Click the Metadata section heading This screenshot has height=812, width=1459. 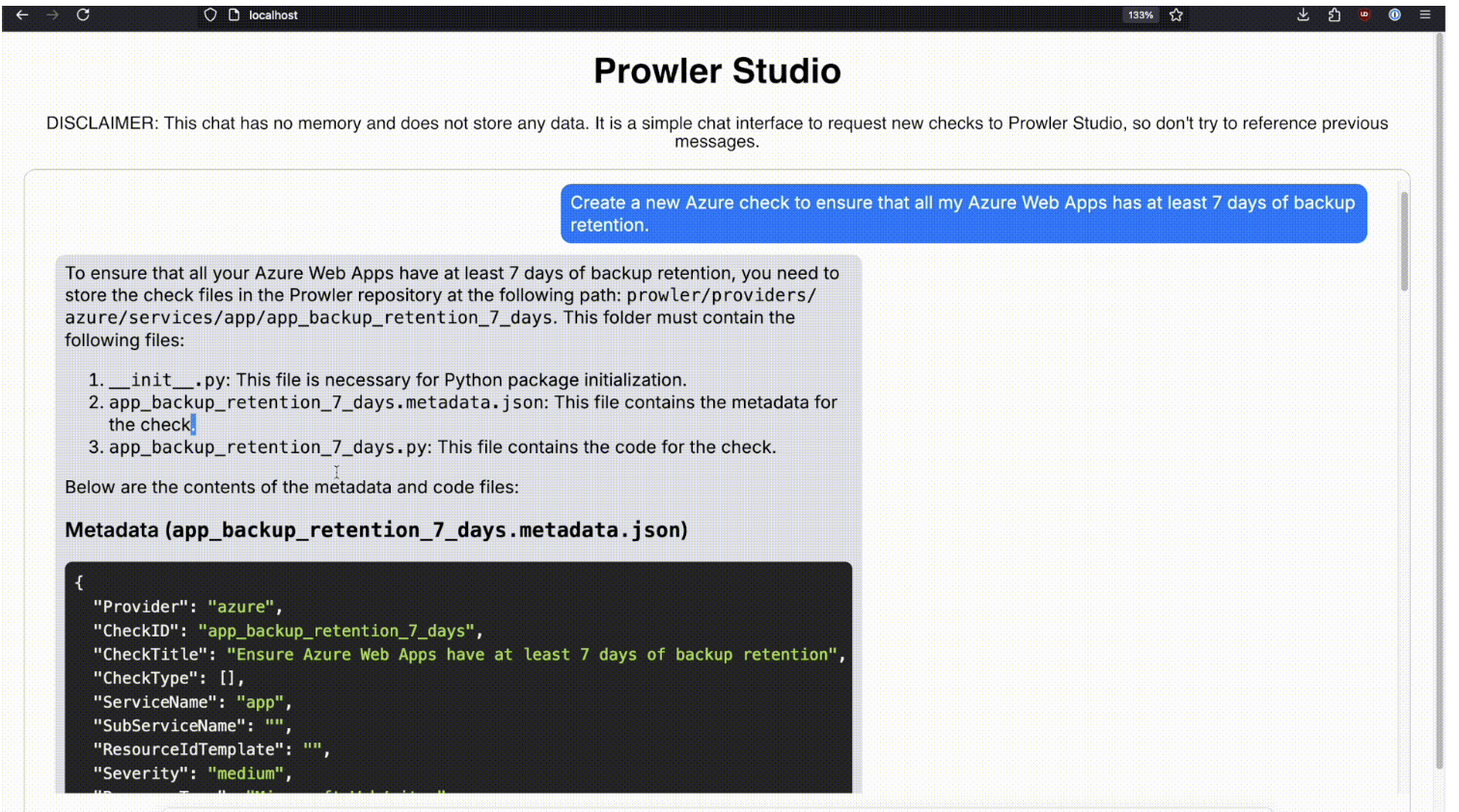pyautogui.click(x=376, y=529)
